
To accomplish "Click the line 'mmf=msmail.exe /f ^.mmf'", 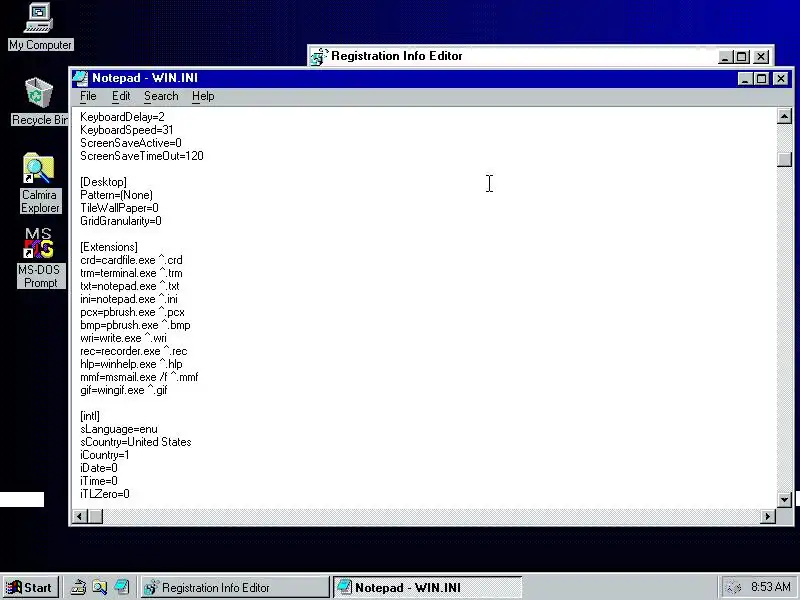I will [x=139, y=377].
